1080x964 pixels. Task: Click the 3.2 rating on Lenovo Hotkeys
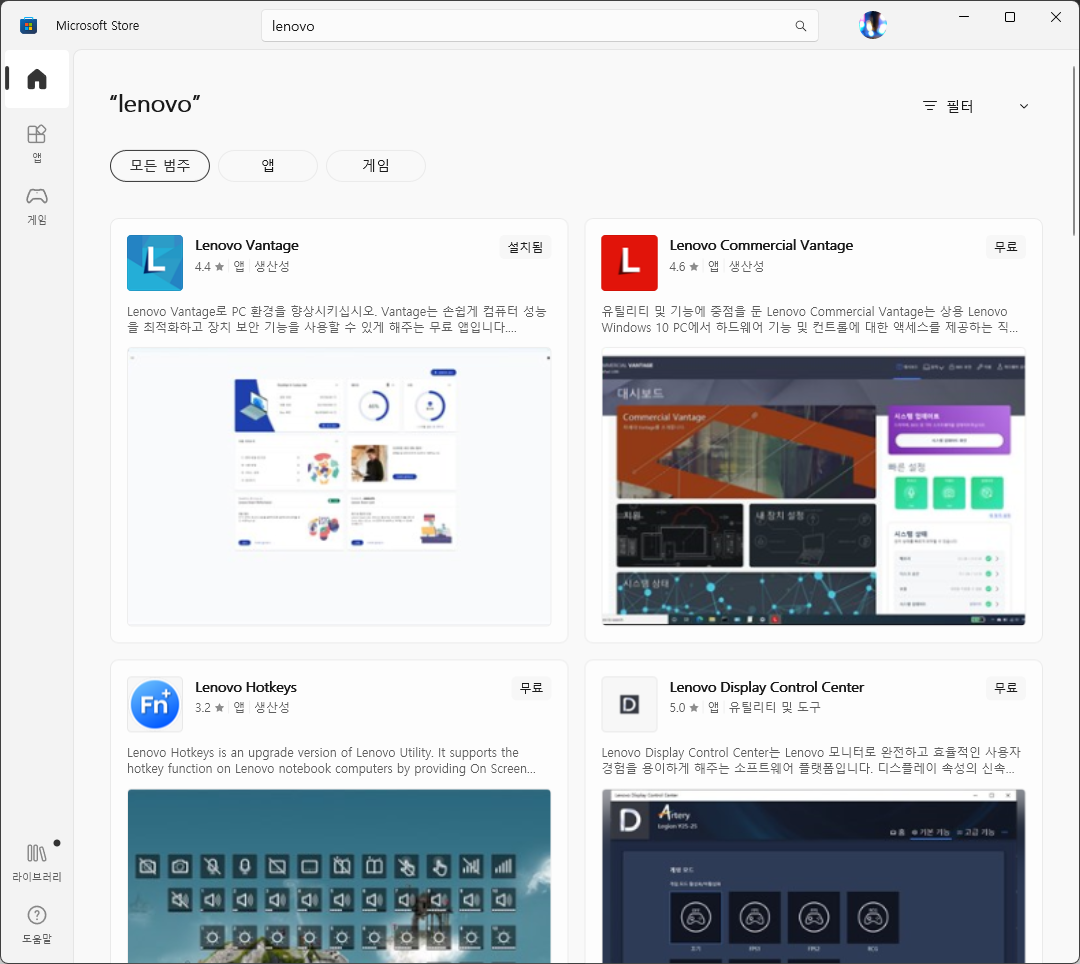pos(209,708)
